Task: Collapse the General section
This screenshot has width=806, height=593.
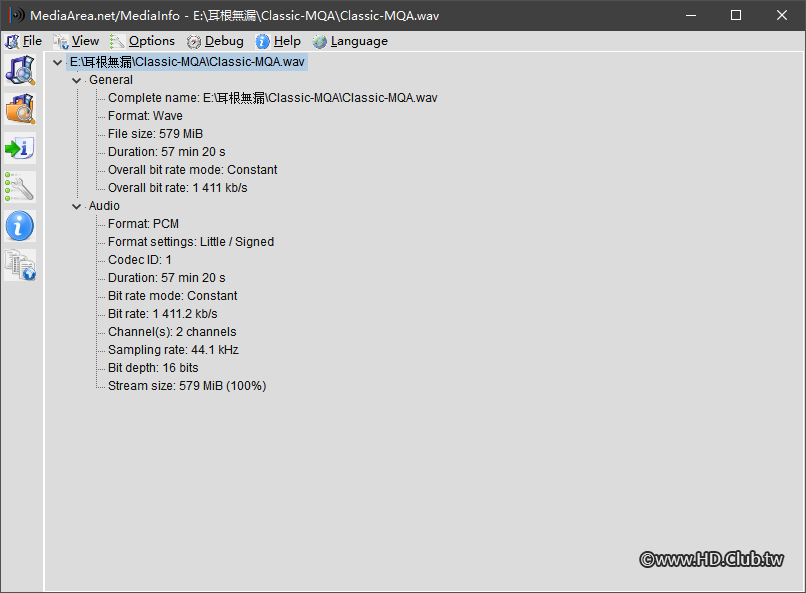Action: (x=77, y=80)
